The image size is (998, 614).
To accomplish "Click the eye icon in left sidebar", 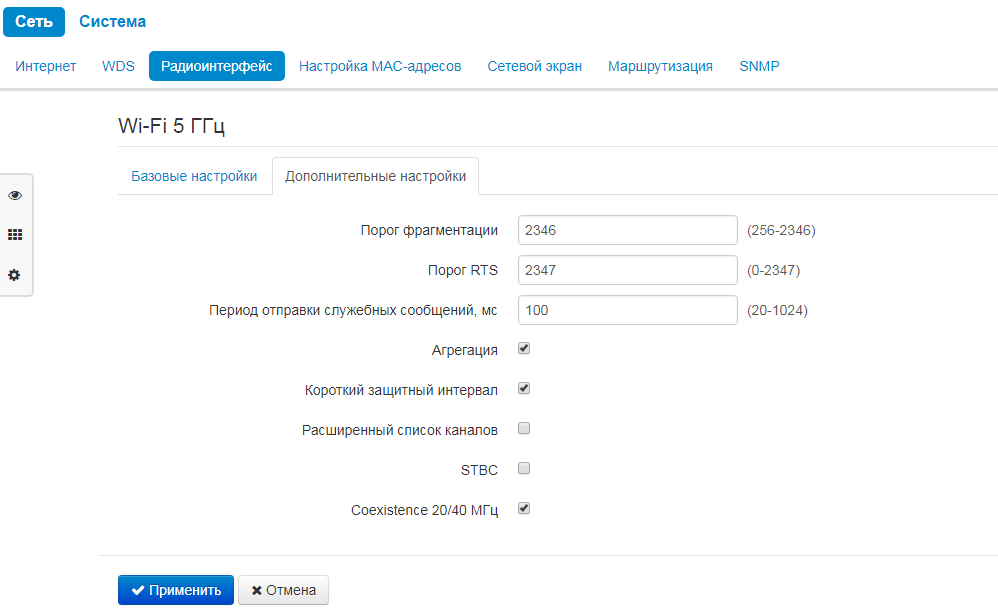I will (x=14, y=195).
